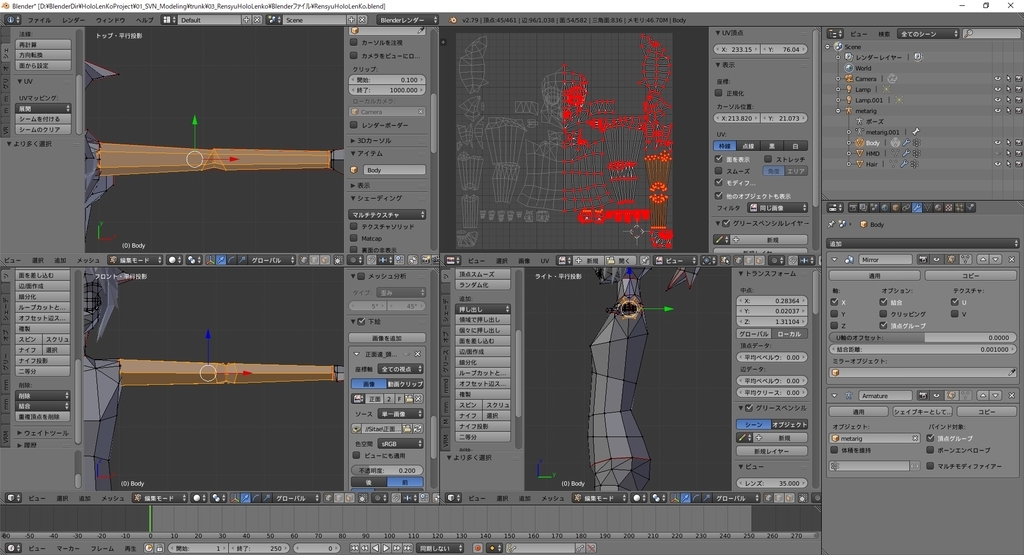Open the Modifiers tab wrench icon
The image size is (1024, 555).
(917, 208)
